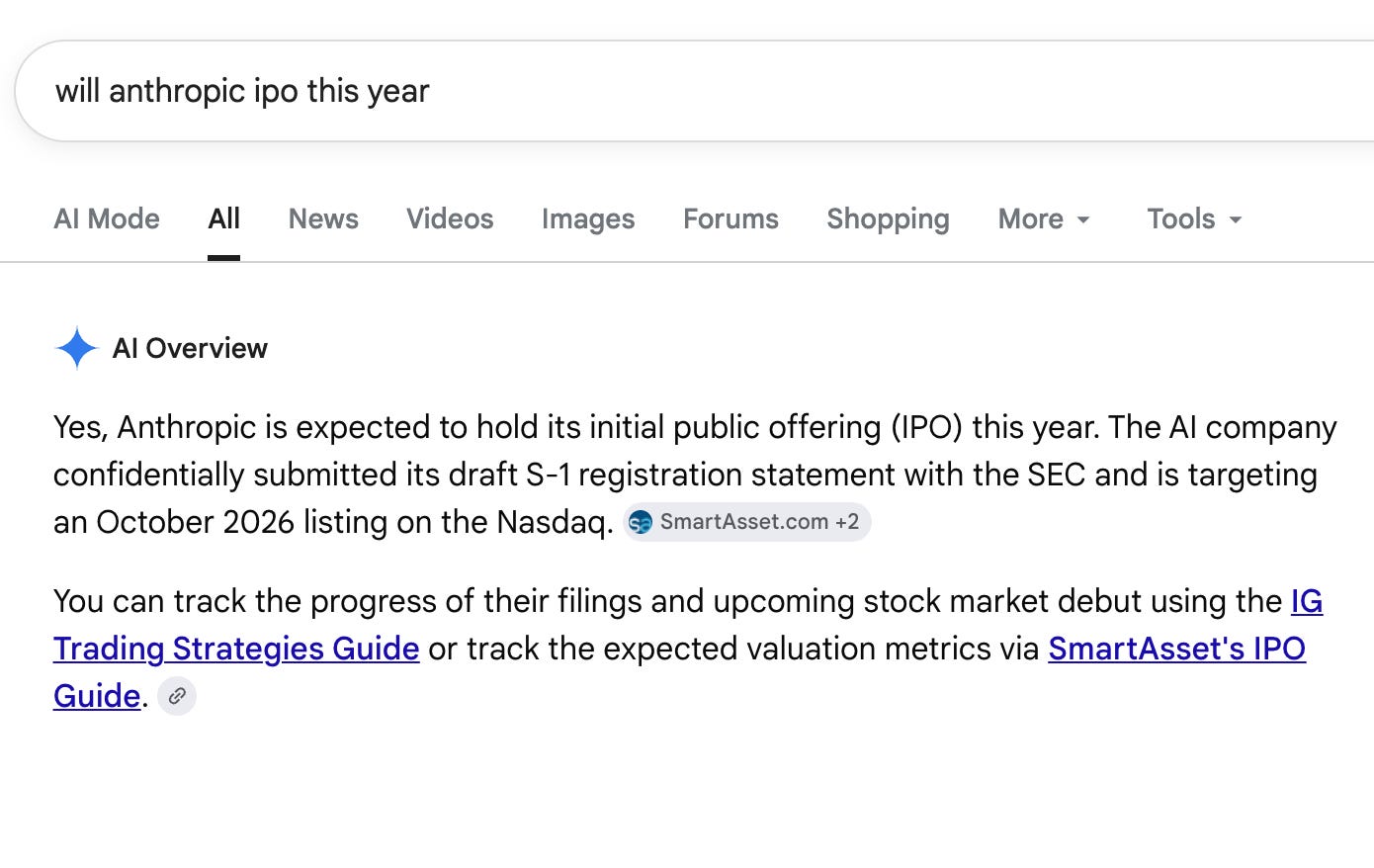Click the AI Overview heading text
The width and height of the screenshot is (1374, 868).
coord(190,348)
